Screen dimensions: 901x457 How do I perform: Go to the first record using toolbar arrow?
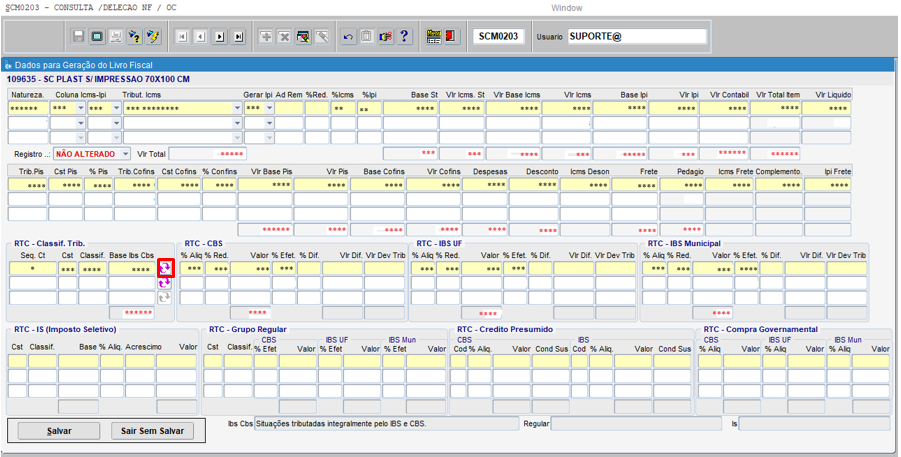(x=182, y=37)
